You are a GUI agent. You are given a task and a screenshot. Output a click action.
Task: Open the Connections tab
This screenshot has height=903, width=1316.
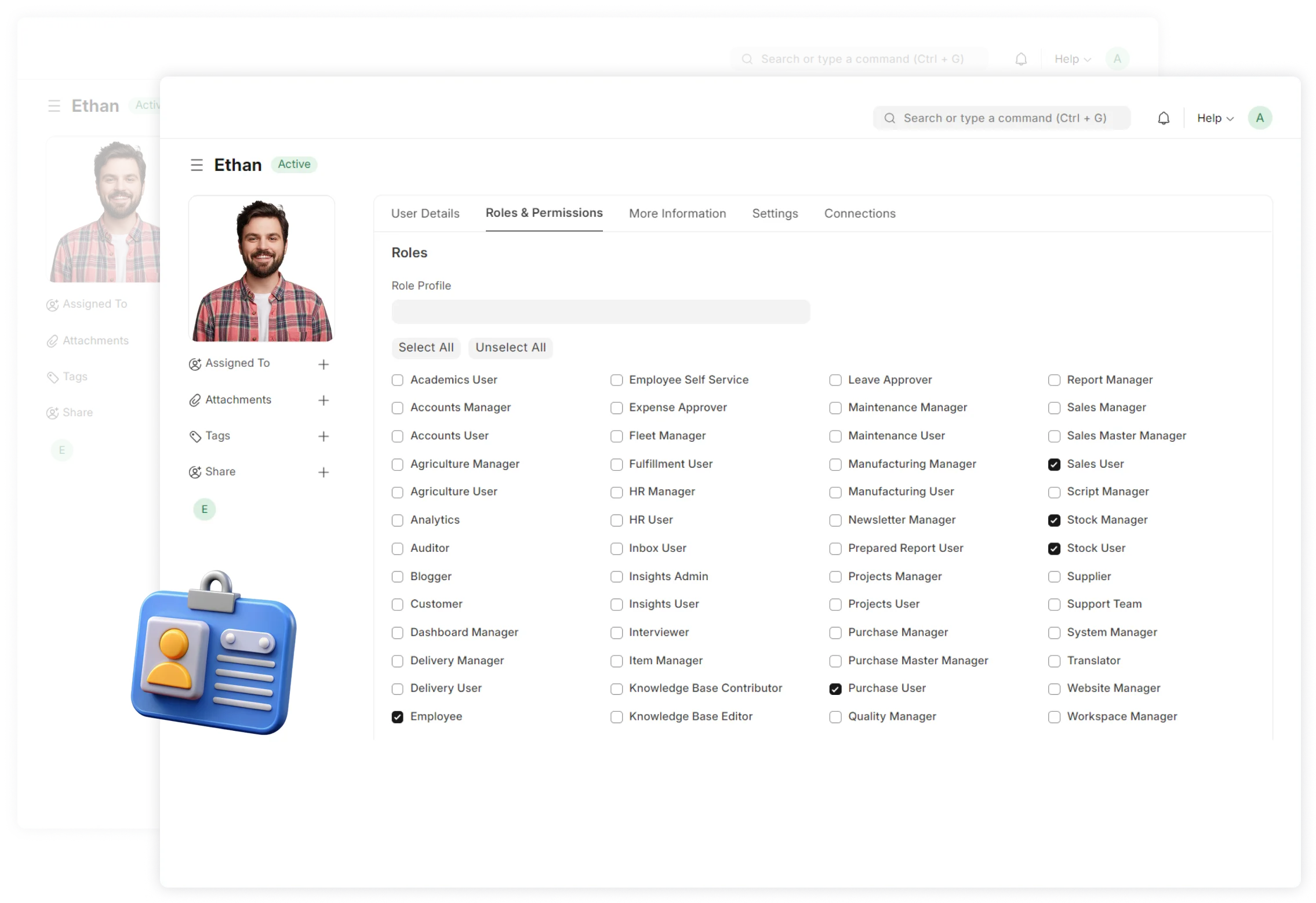(x=859, y=213)
